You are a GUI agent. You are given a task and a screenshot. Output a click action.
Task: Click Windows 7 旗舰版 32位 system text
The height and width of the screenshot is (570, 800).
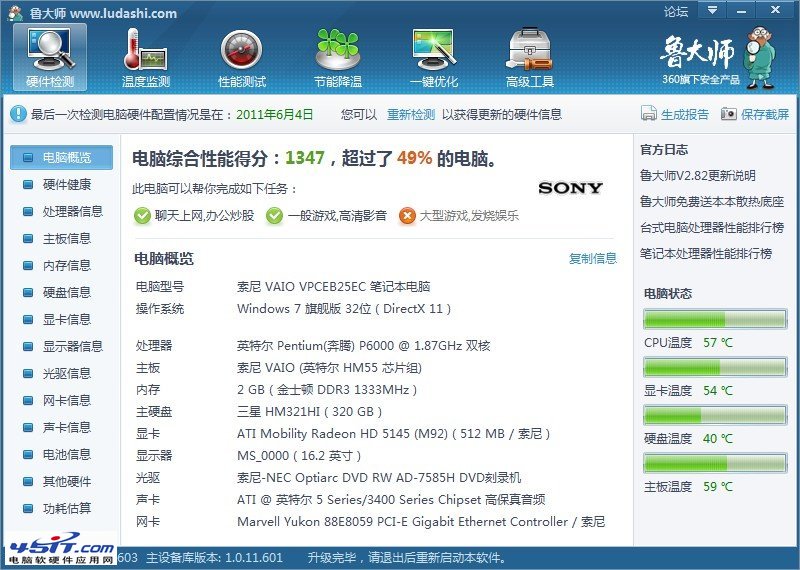point(344,309)
